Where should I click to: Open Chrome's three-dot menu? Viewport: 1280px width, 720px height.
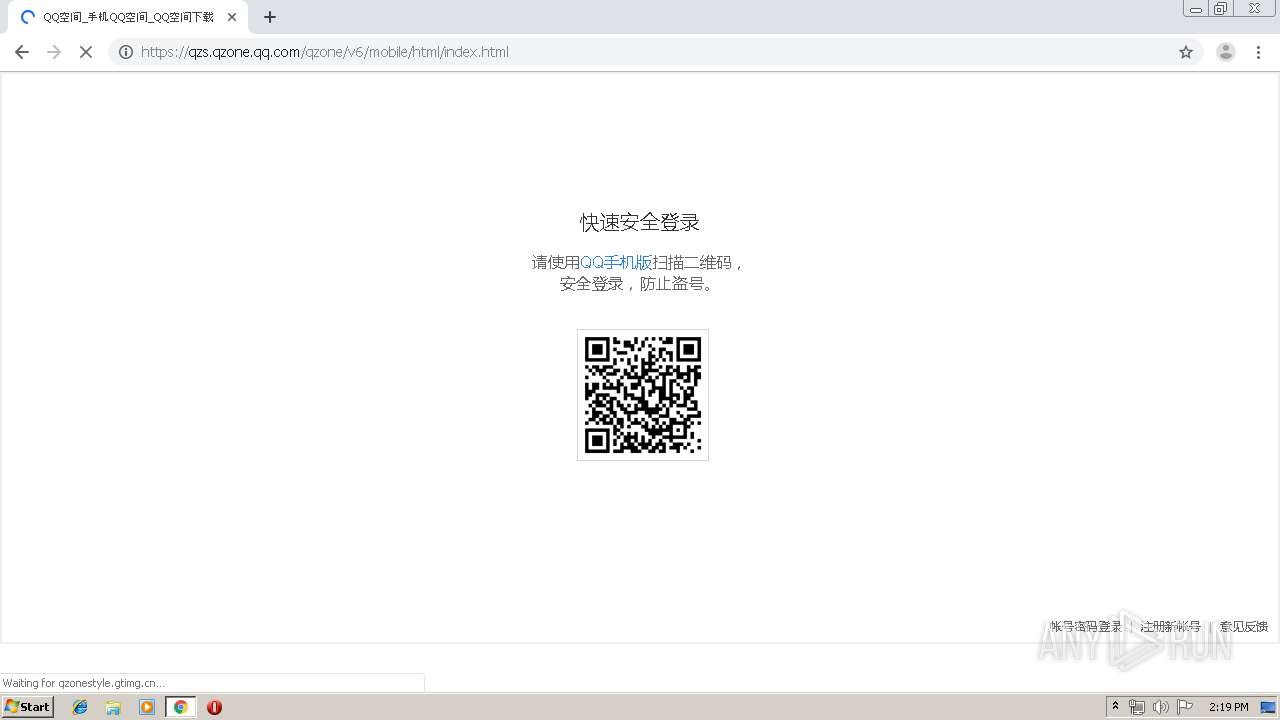[1259, 52]
